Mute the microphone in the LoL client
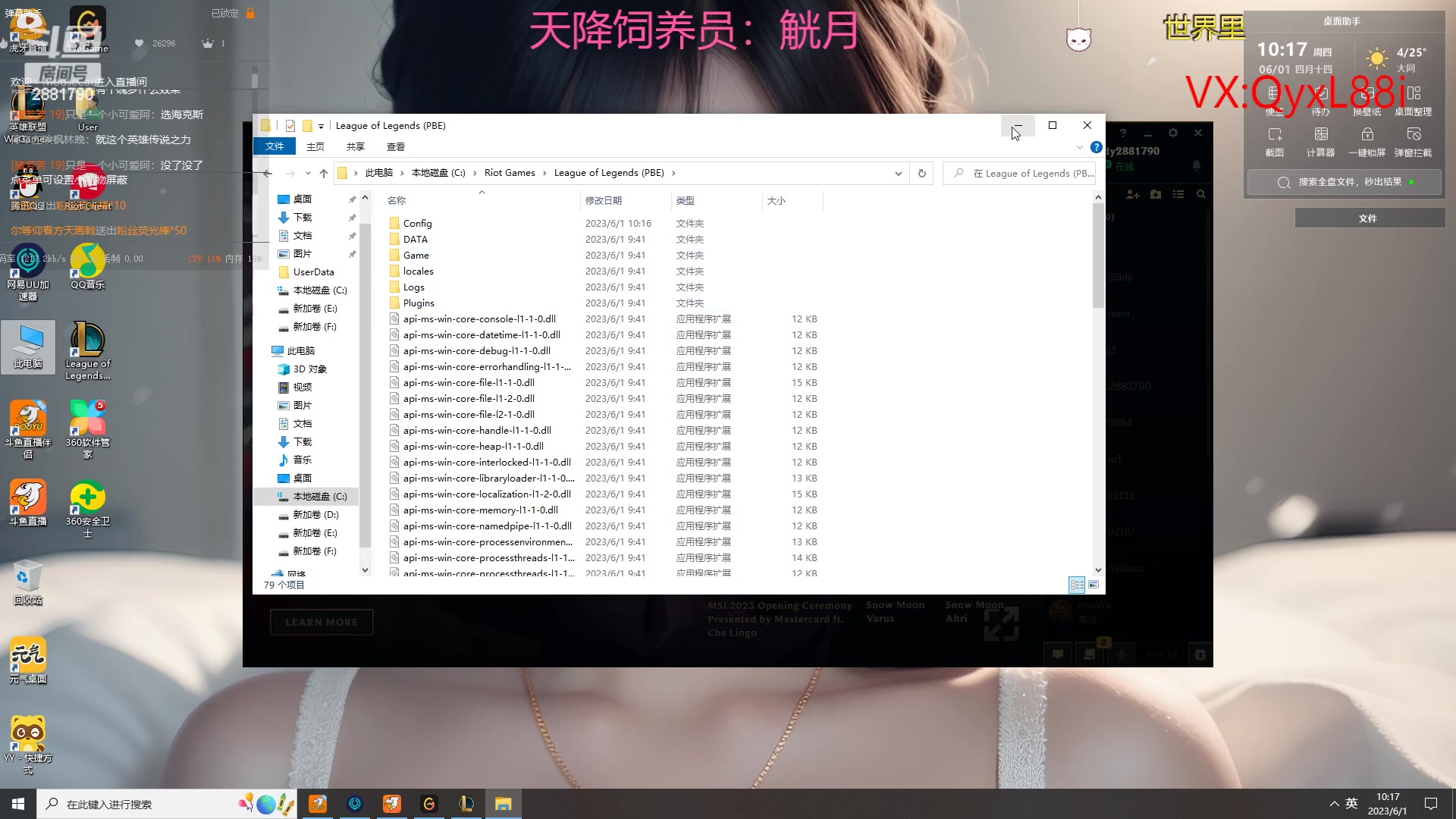Screen dimensions: 1456x819 tap(1122, 654)
